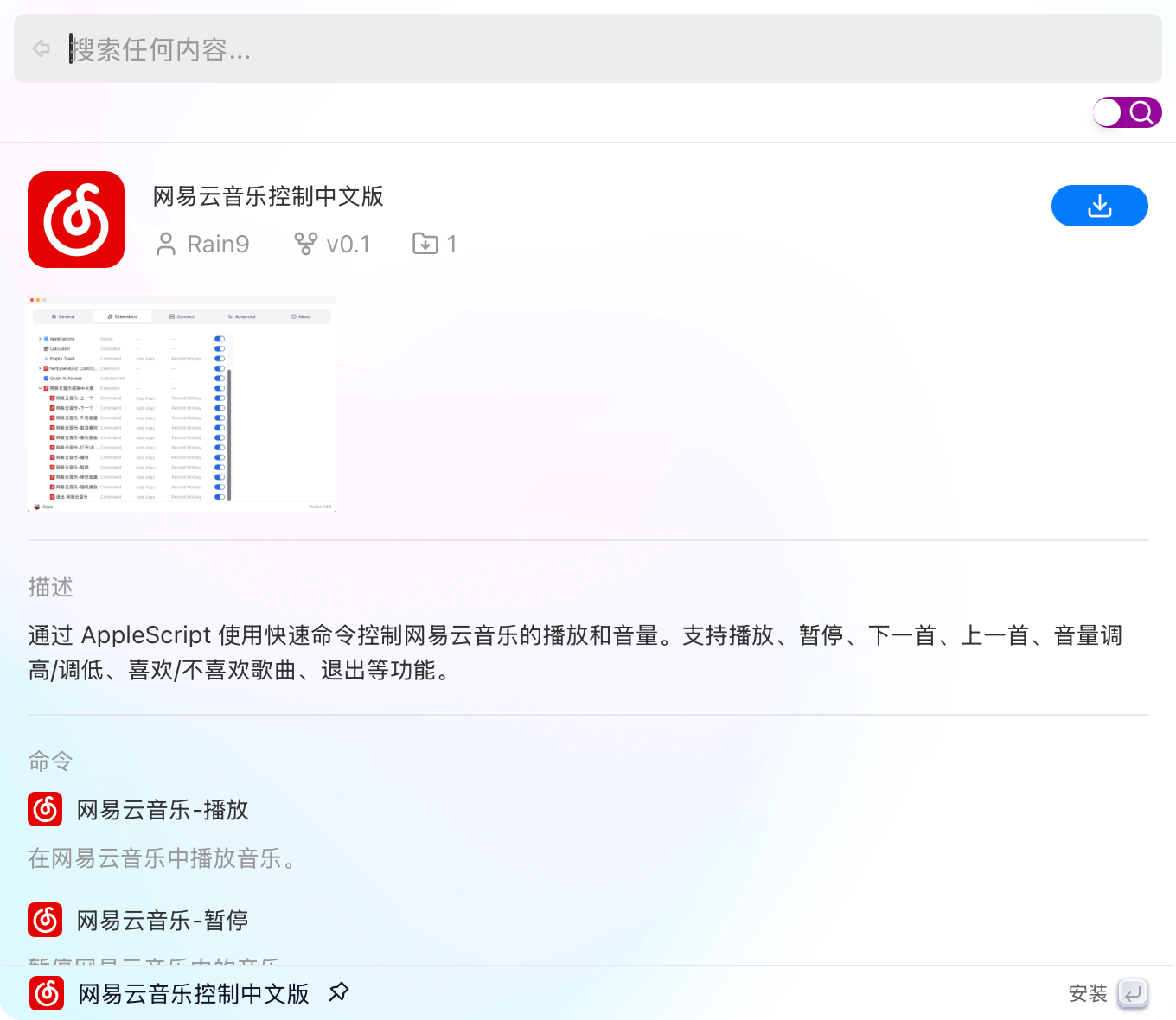Click the Enter key icon beside 安装

point(1133,994)
